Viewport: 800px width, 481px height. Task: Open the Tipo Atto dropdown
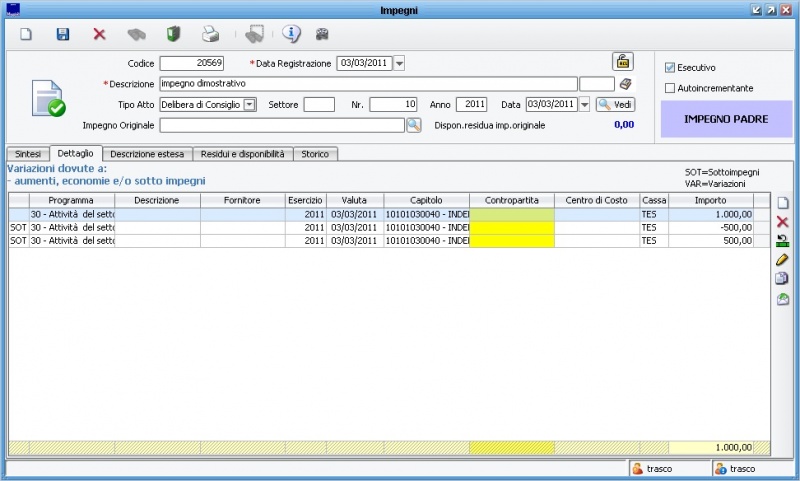250,104
